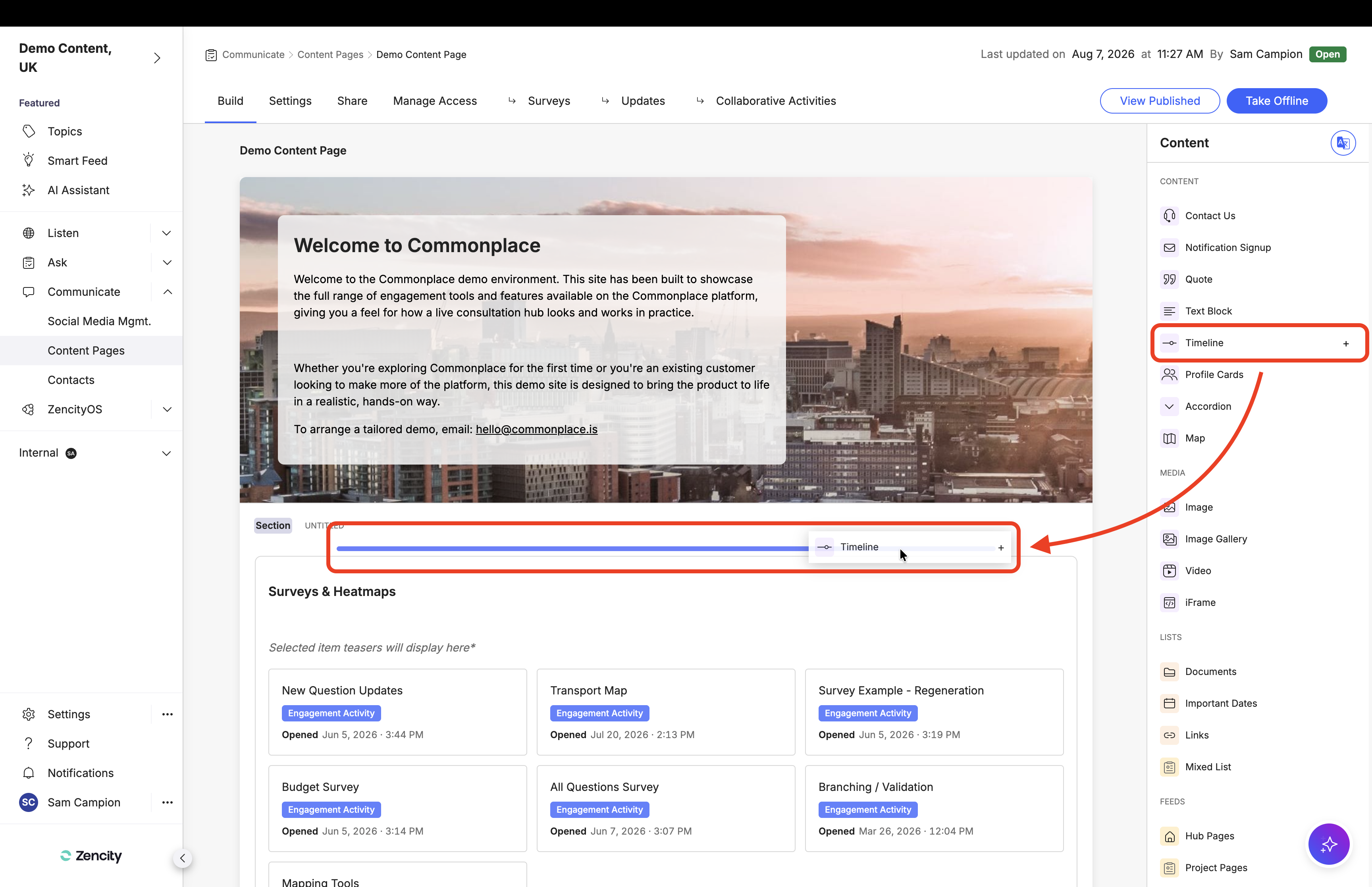Click the Smart Feed lightbulb icon
This screenshot has height=887, width=1372.
click(x=29, y=161)
